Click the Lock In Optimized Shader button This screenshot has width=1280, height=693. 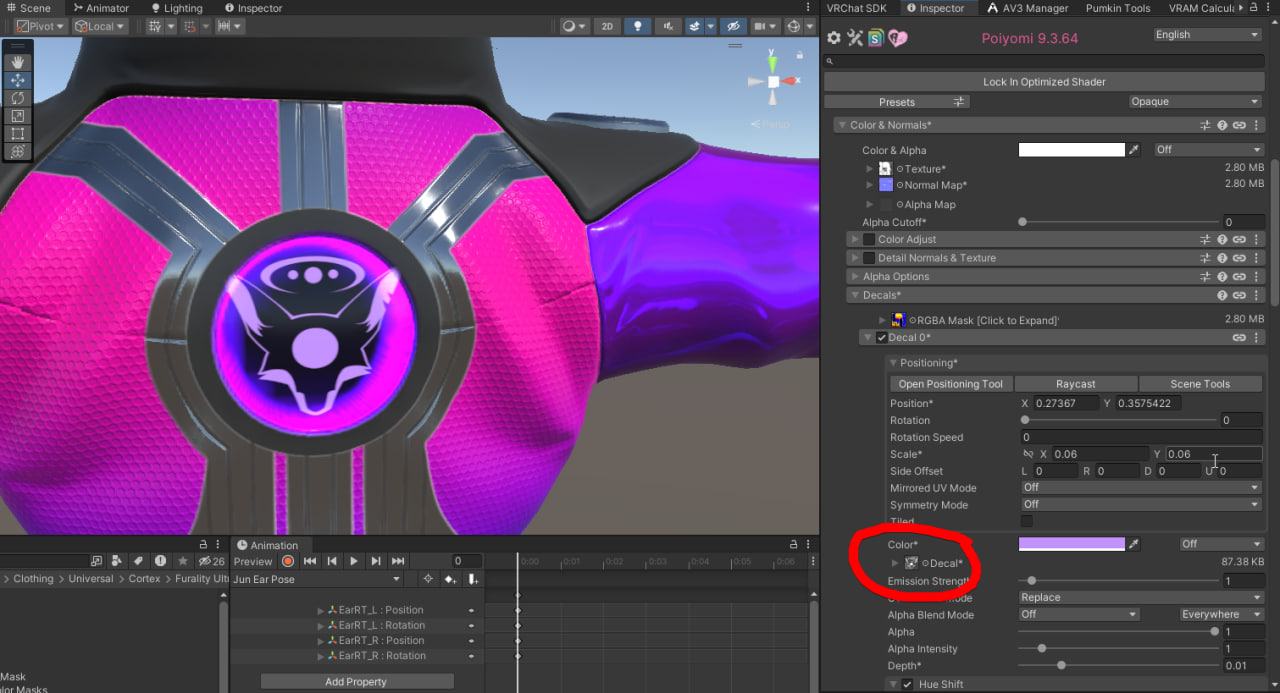pyautogui.click(x=1043, y=82)
